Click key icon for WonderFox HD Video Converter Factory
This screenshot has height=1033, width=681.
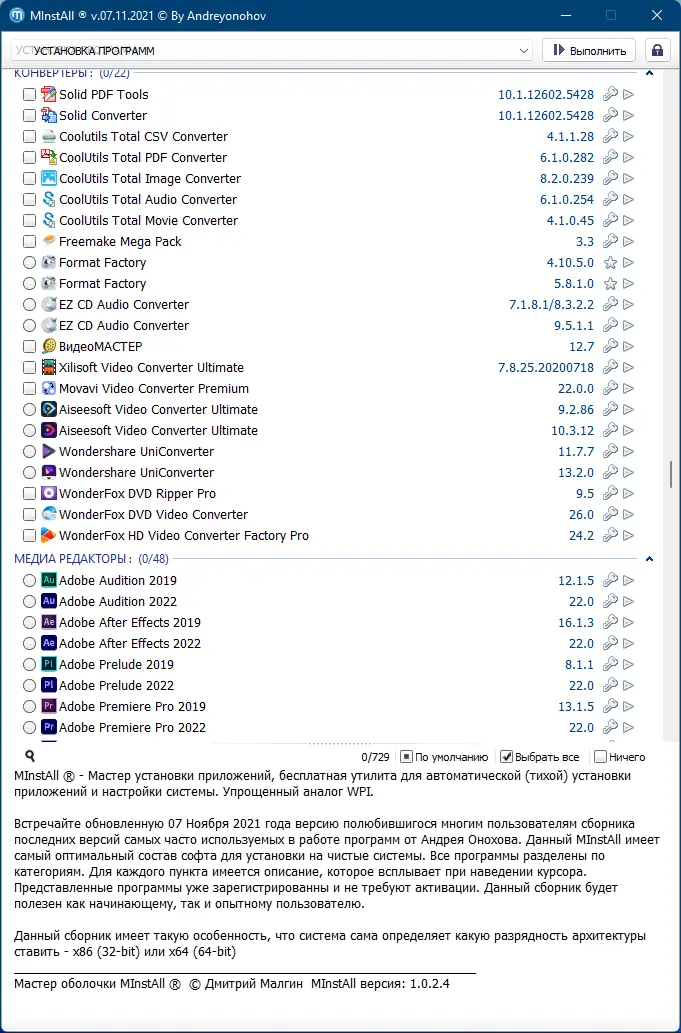tap(611, 535)
